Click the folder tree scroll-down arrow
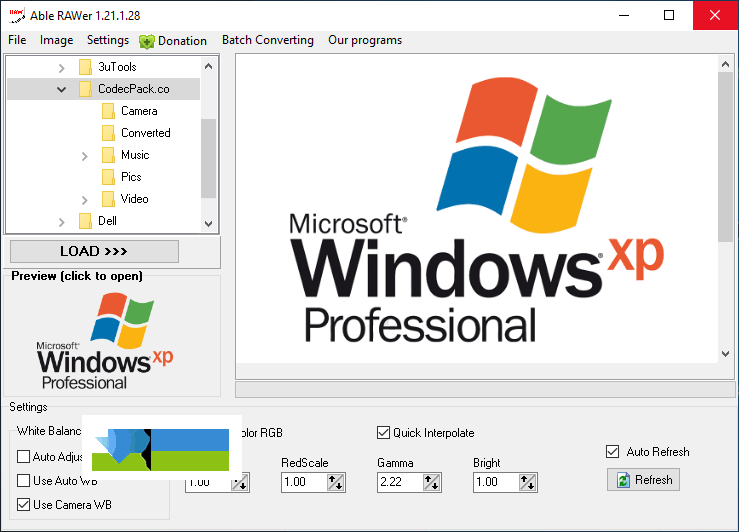 [x=208, y=223]
